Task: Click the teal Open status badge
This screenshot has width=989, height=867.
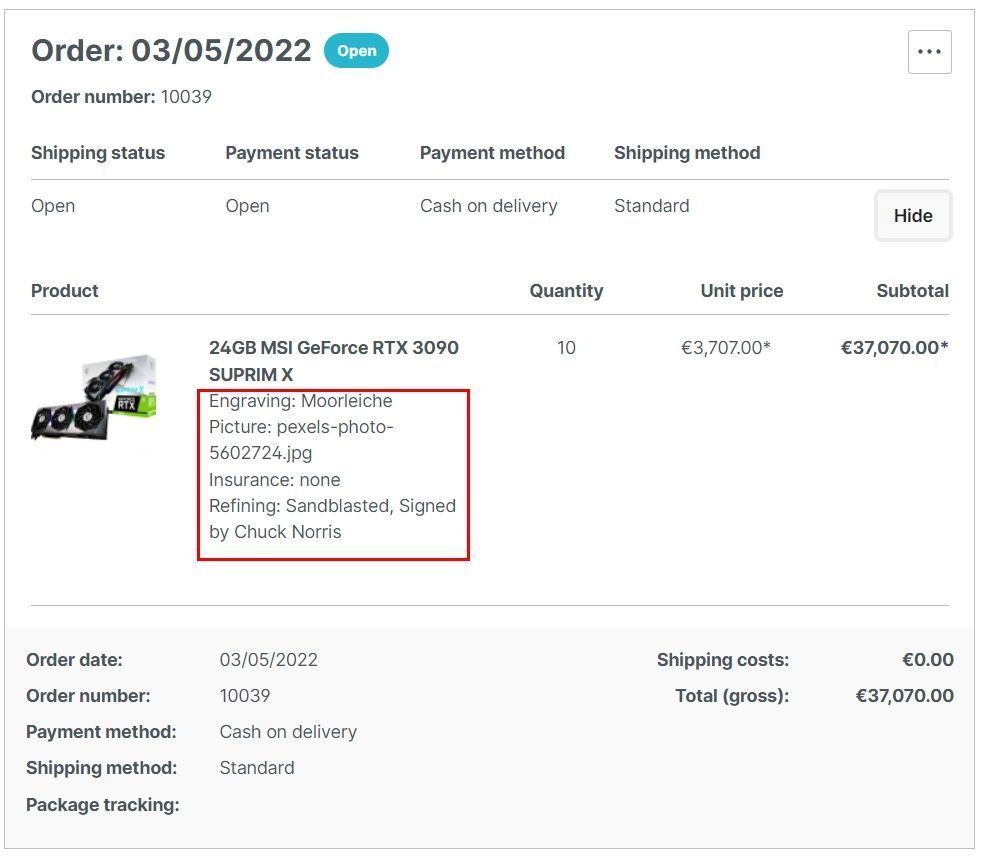Action: click(x=356, y=51)
